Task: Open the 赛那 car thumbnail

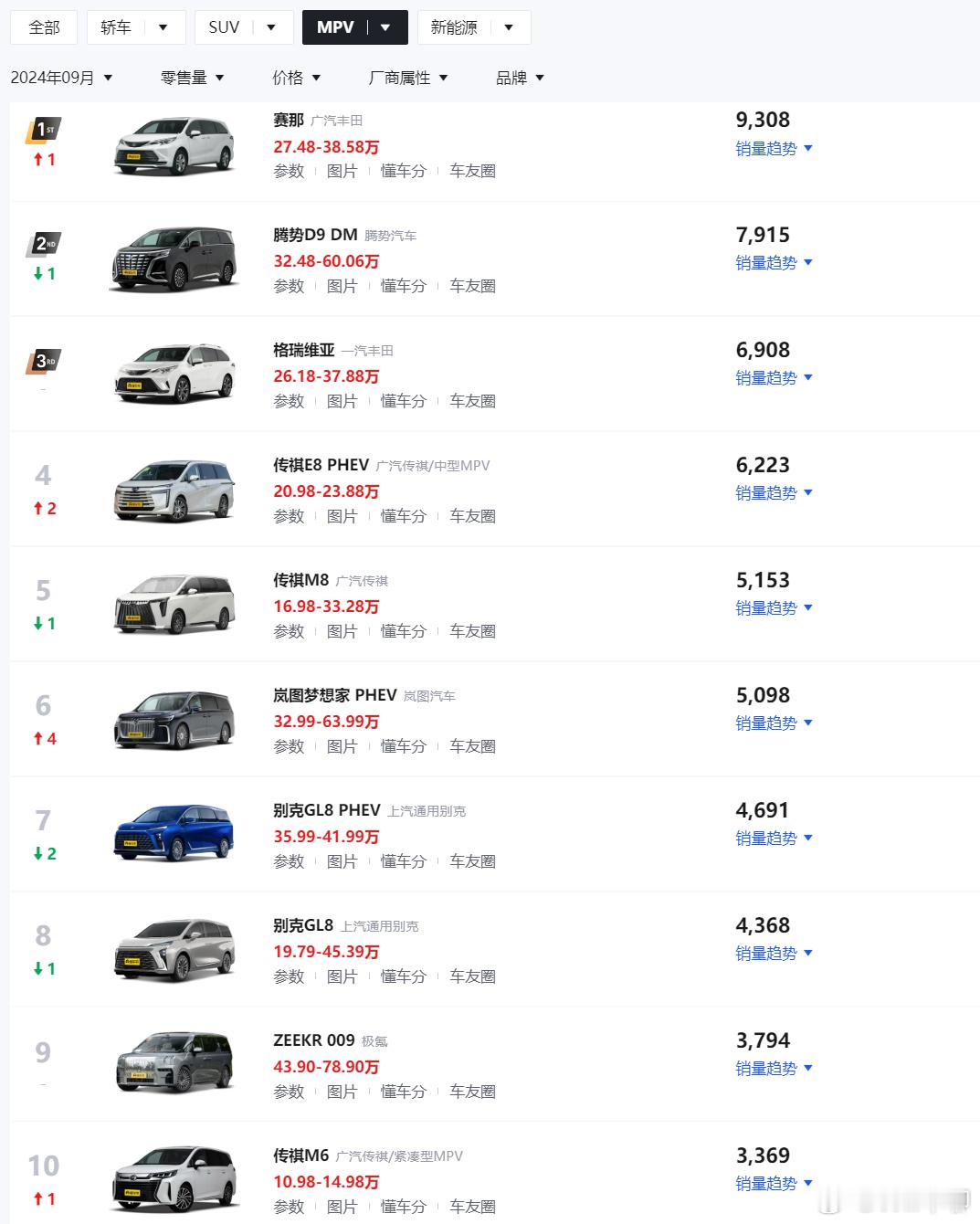Action: (x=174, y=145)
